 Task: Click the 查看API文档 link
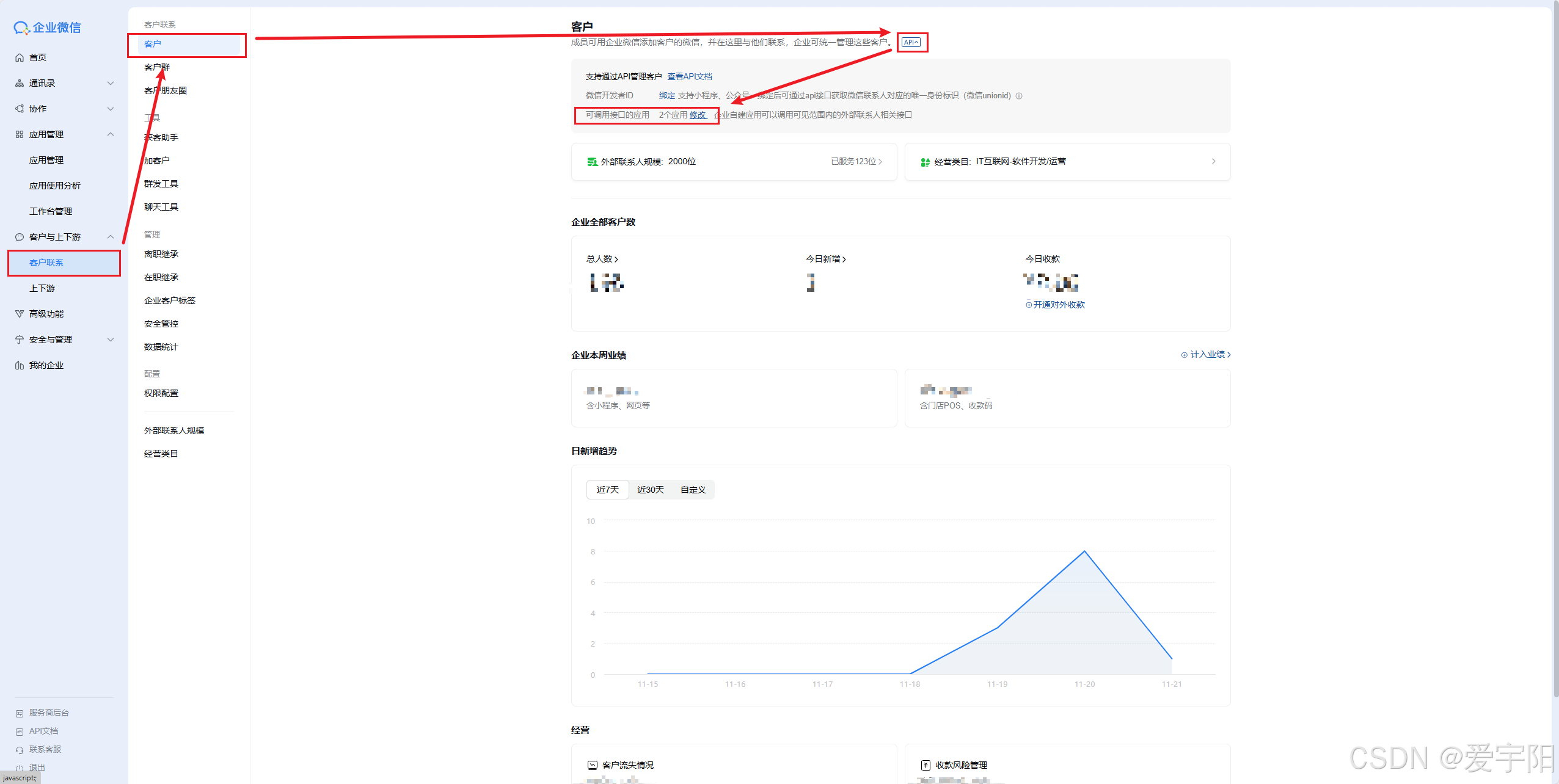tap(689, 76)
